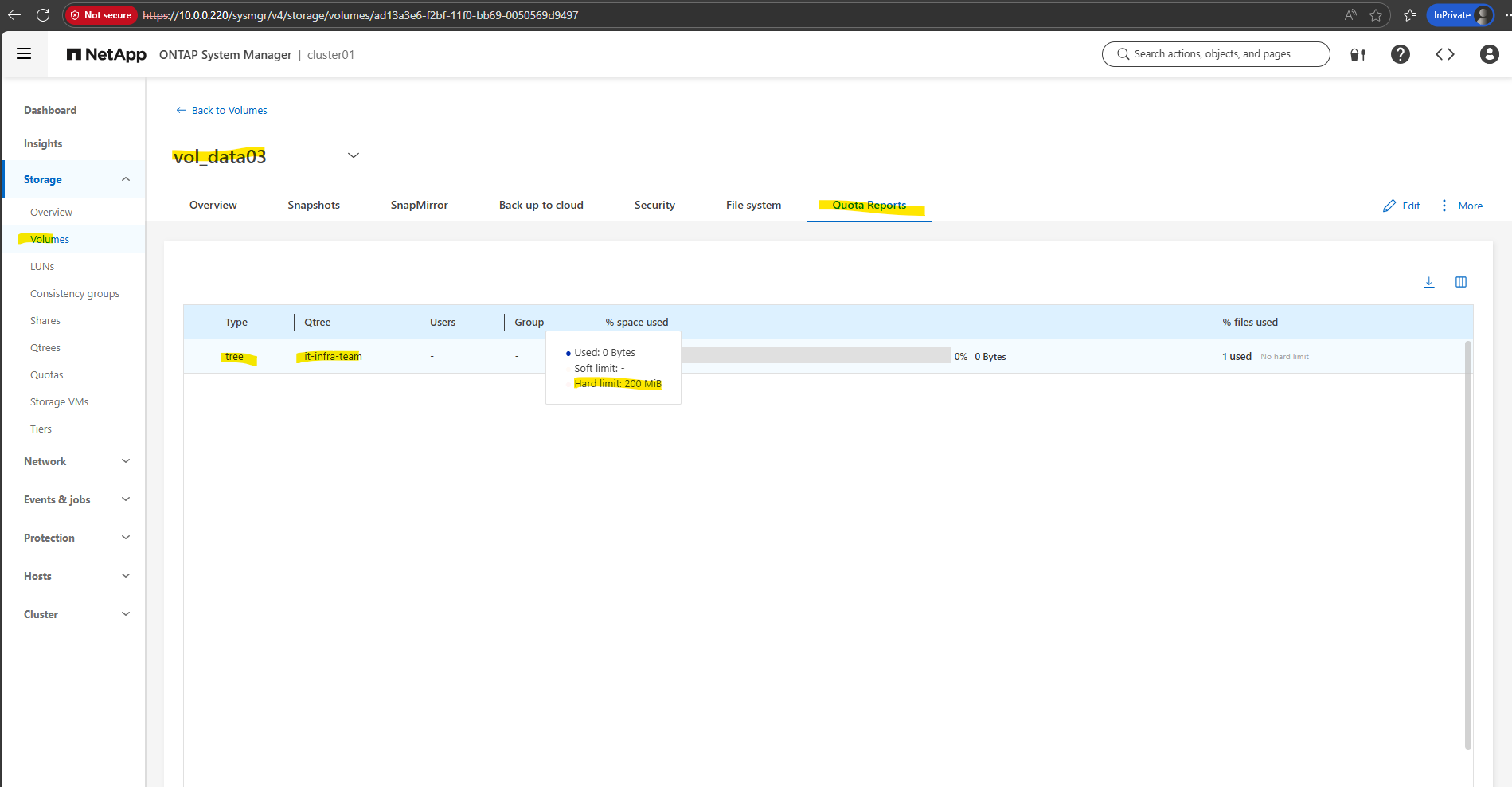Expand the vol_data03 volume selector dropdown
Viewport: 1512px width, 787px height.
pyautogui.click(x=354, y=155)
